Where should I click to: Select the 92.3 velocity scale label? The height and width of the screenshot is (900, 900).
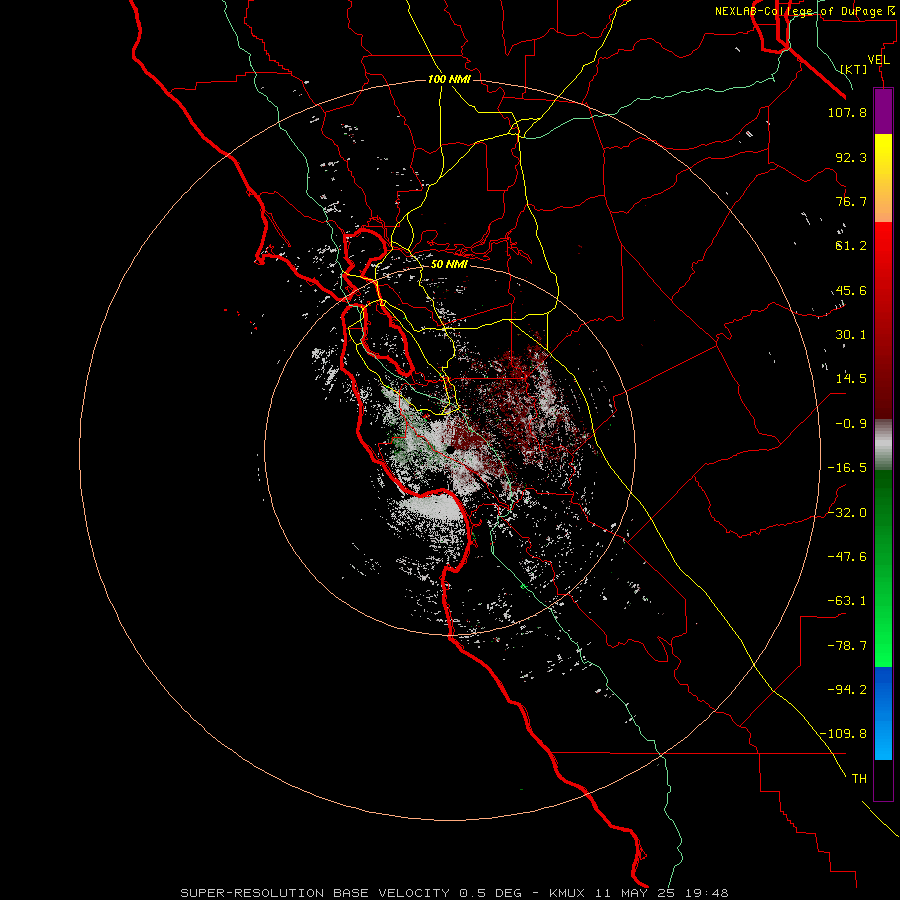click(851, 157)
